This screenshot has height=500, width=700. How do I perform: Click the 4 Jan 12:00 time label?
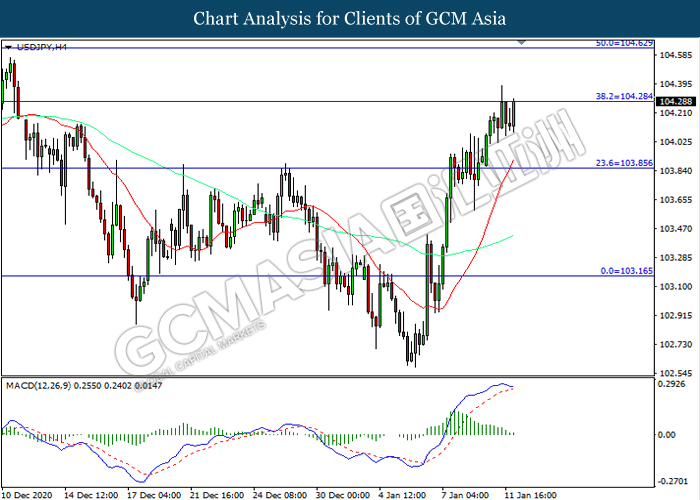coord(403,495)
